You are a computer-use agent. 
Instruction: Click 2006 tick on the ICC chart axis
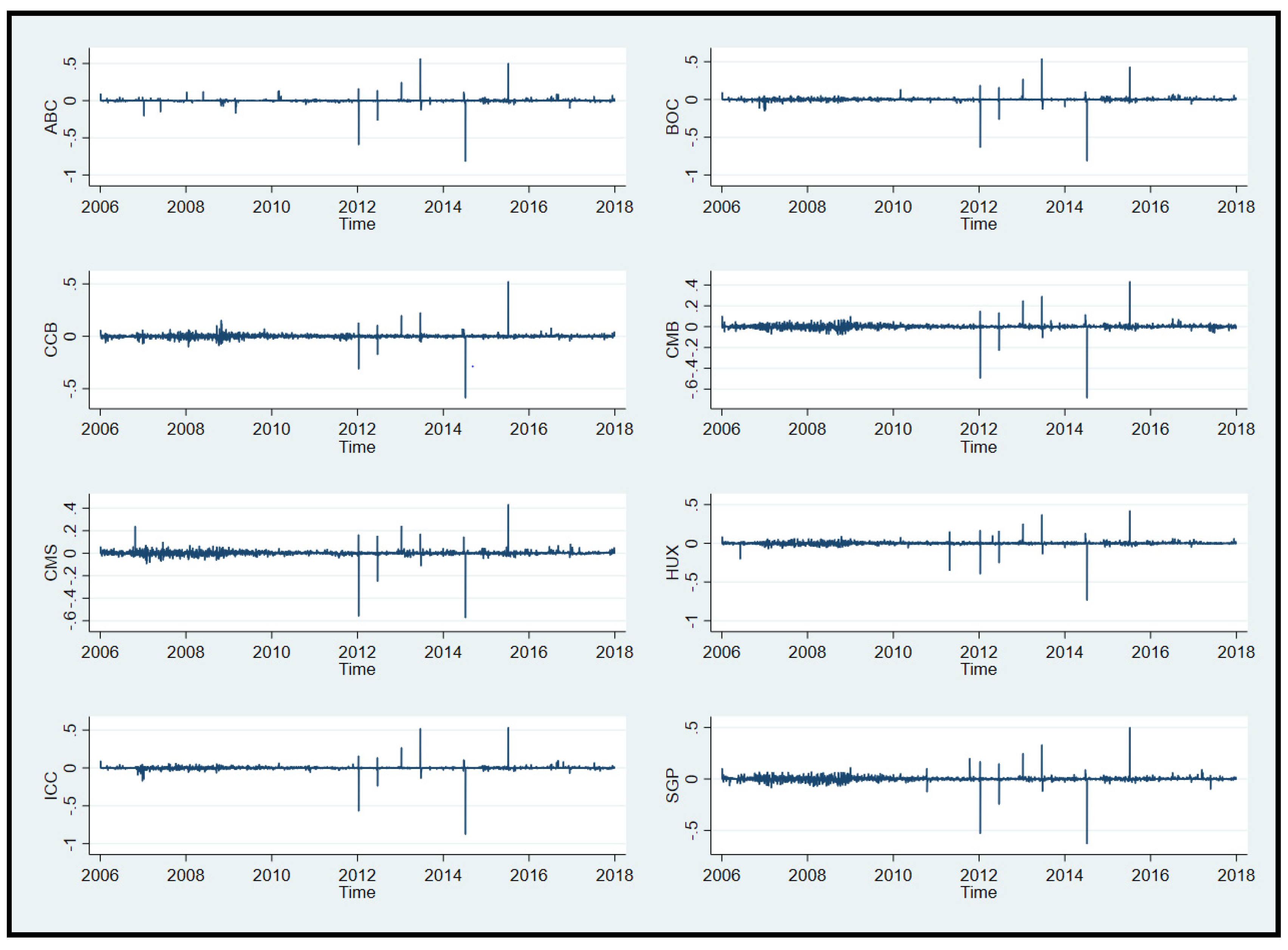pos(100,875)
